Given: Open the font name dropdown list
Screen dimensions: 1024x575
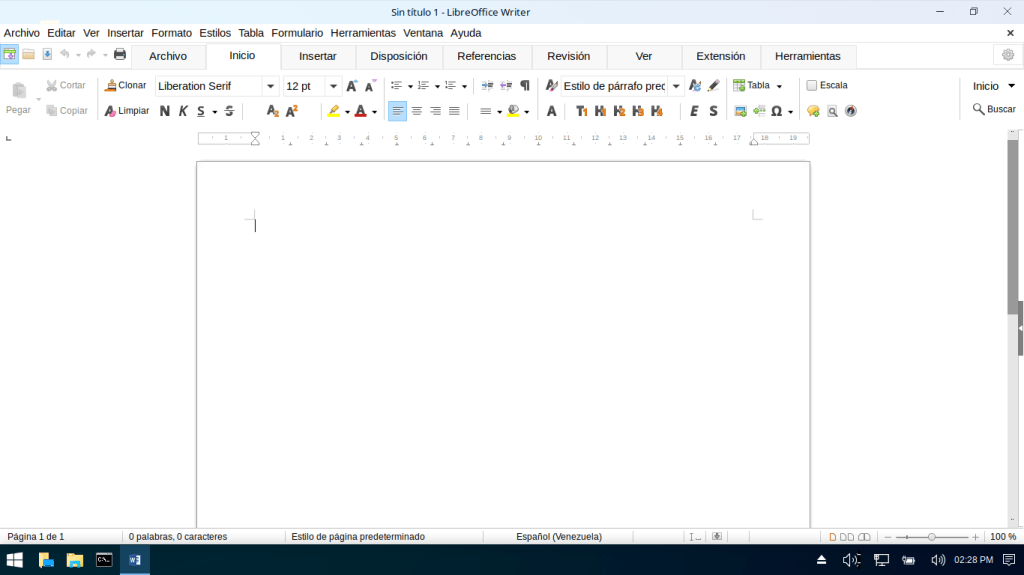Looking at the screenshot, I should click(x=269, y=86).
